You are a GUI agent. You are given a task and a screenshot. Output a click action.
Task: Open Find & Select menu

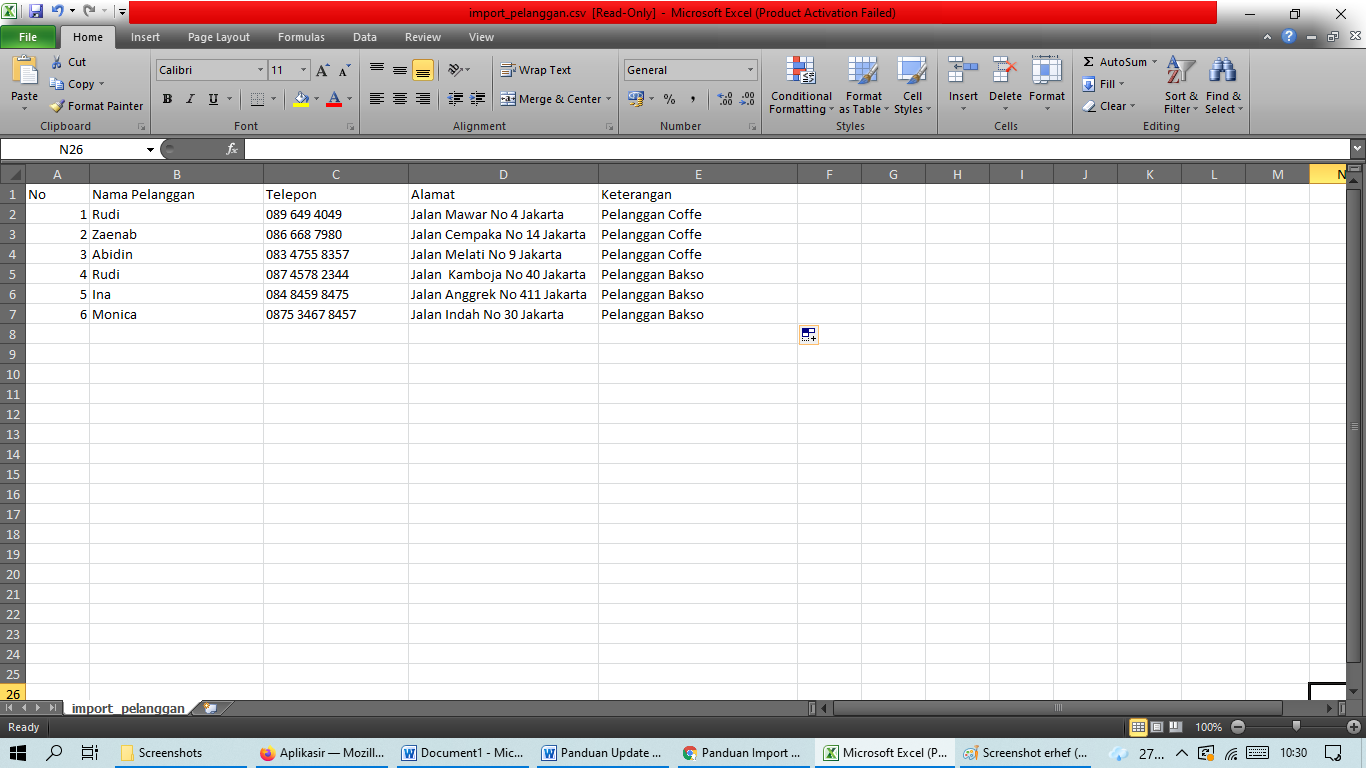coord(1223,85)
